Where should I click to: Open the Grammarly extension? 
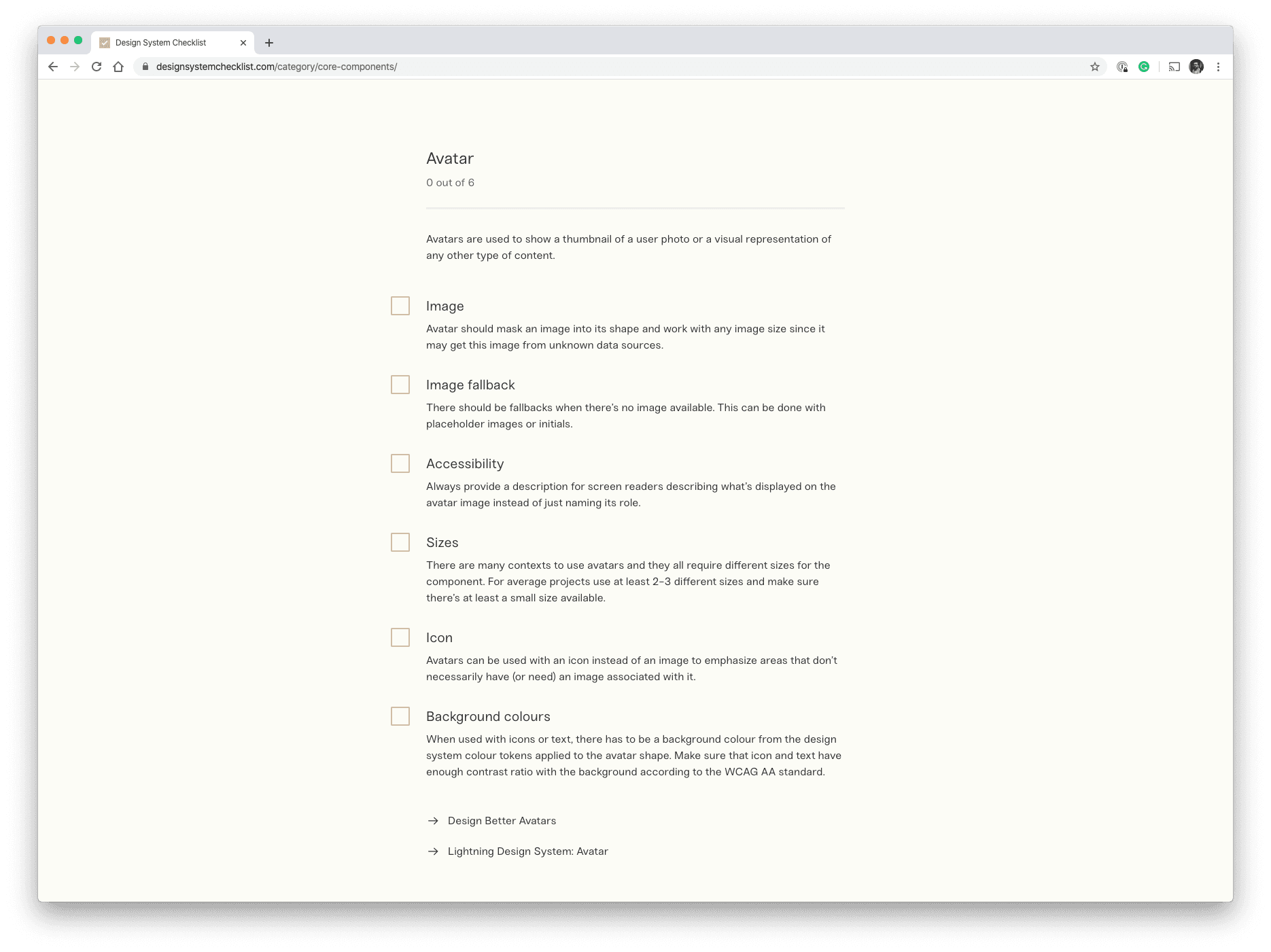1144,67
